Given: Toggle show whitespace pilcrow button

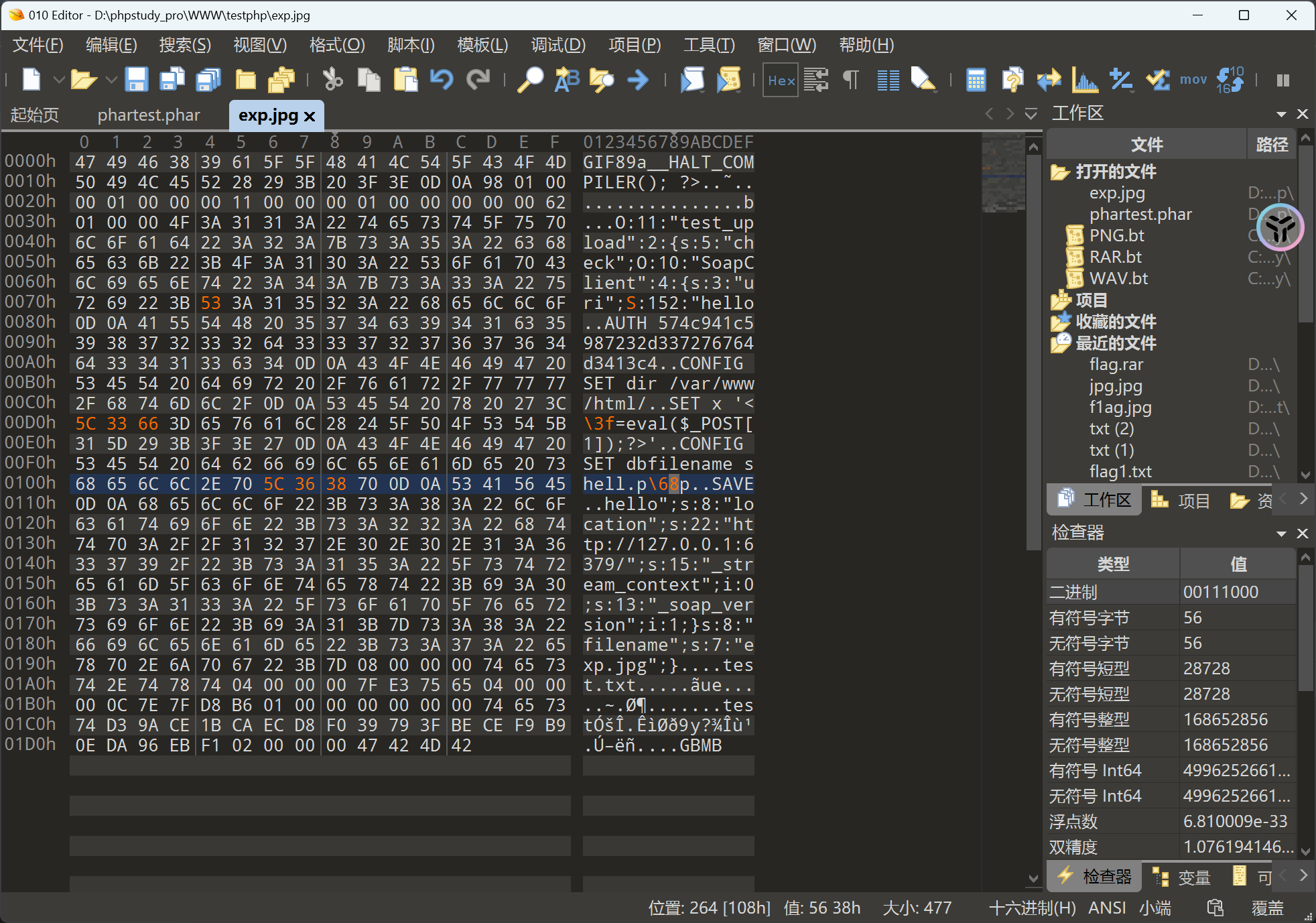Looking at the screenshot, I should click(x=851, y=80).
